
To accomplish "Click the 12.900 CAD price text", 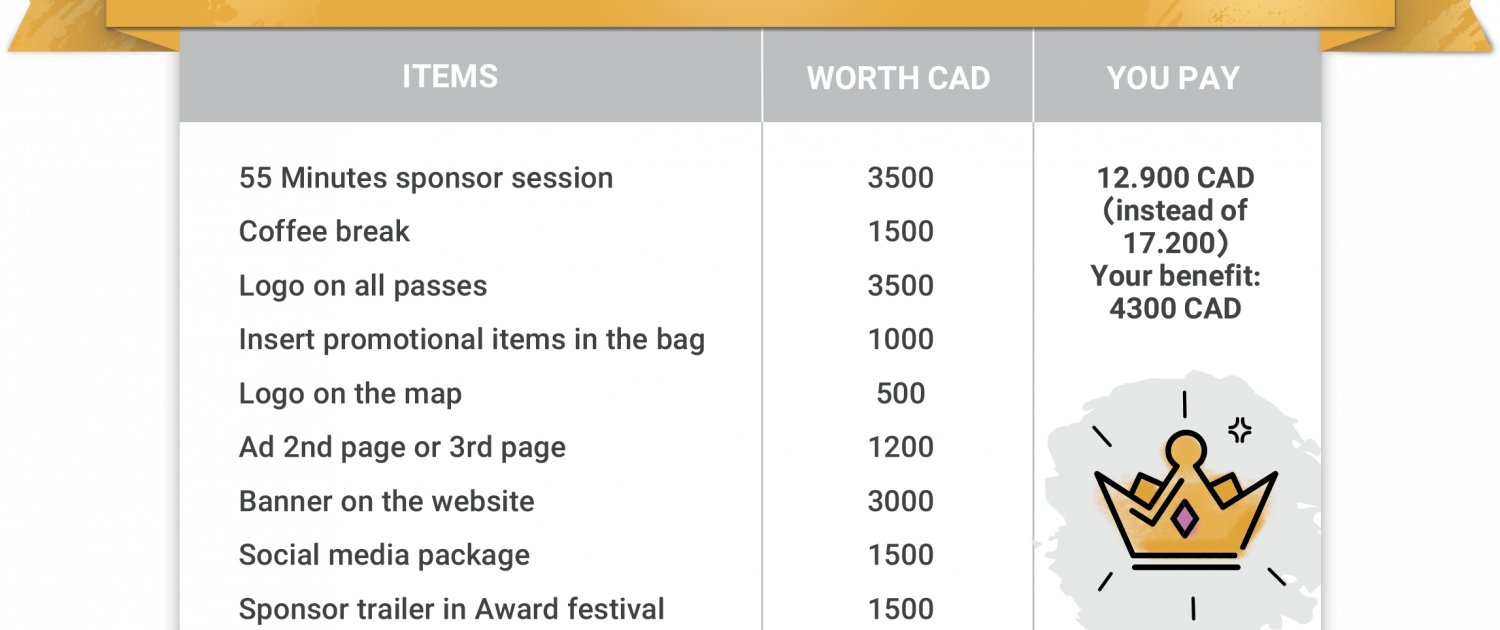I will [1175, 178].
